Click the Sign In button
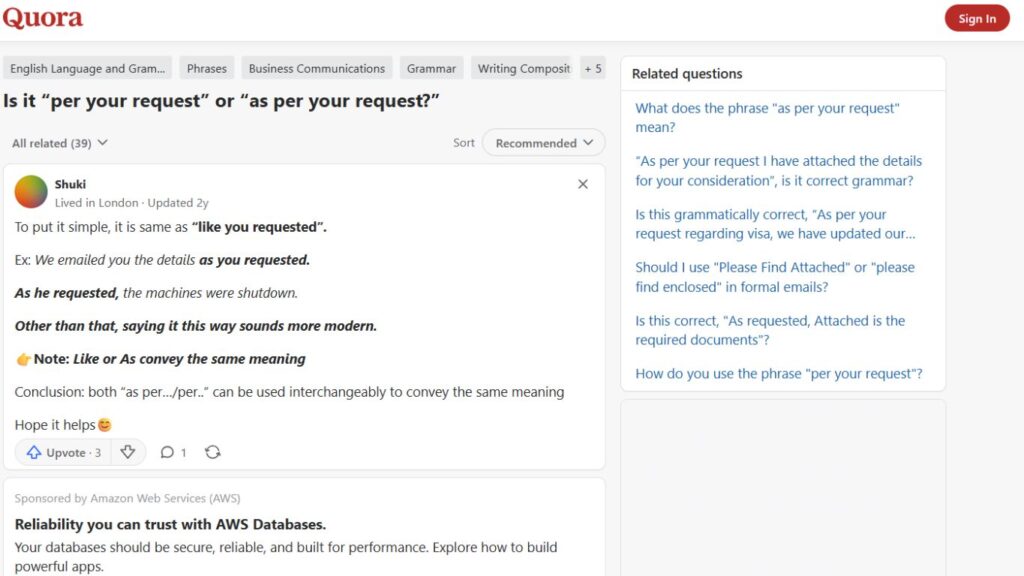The height and width of the screenshot is (576, 1024). pos(977,18)
